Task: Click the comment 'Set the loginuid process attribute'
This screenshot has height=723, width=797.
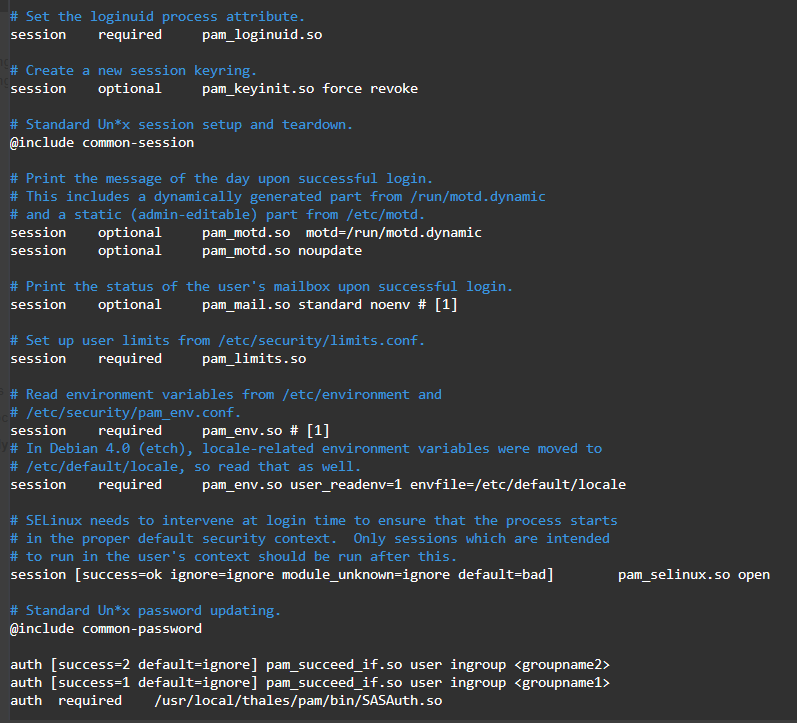Action: (157, 16)
